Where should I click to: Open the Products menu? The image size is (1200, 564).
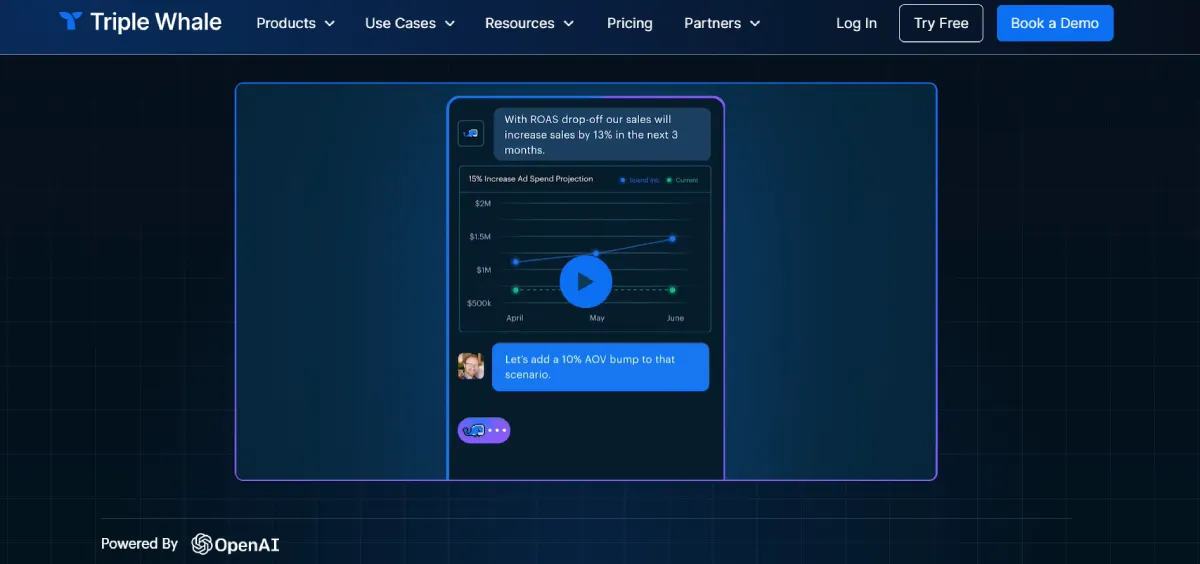[286, 23]
